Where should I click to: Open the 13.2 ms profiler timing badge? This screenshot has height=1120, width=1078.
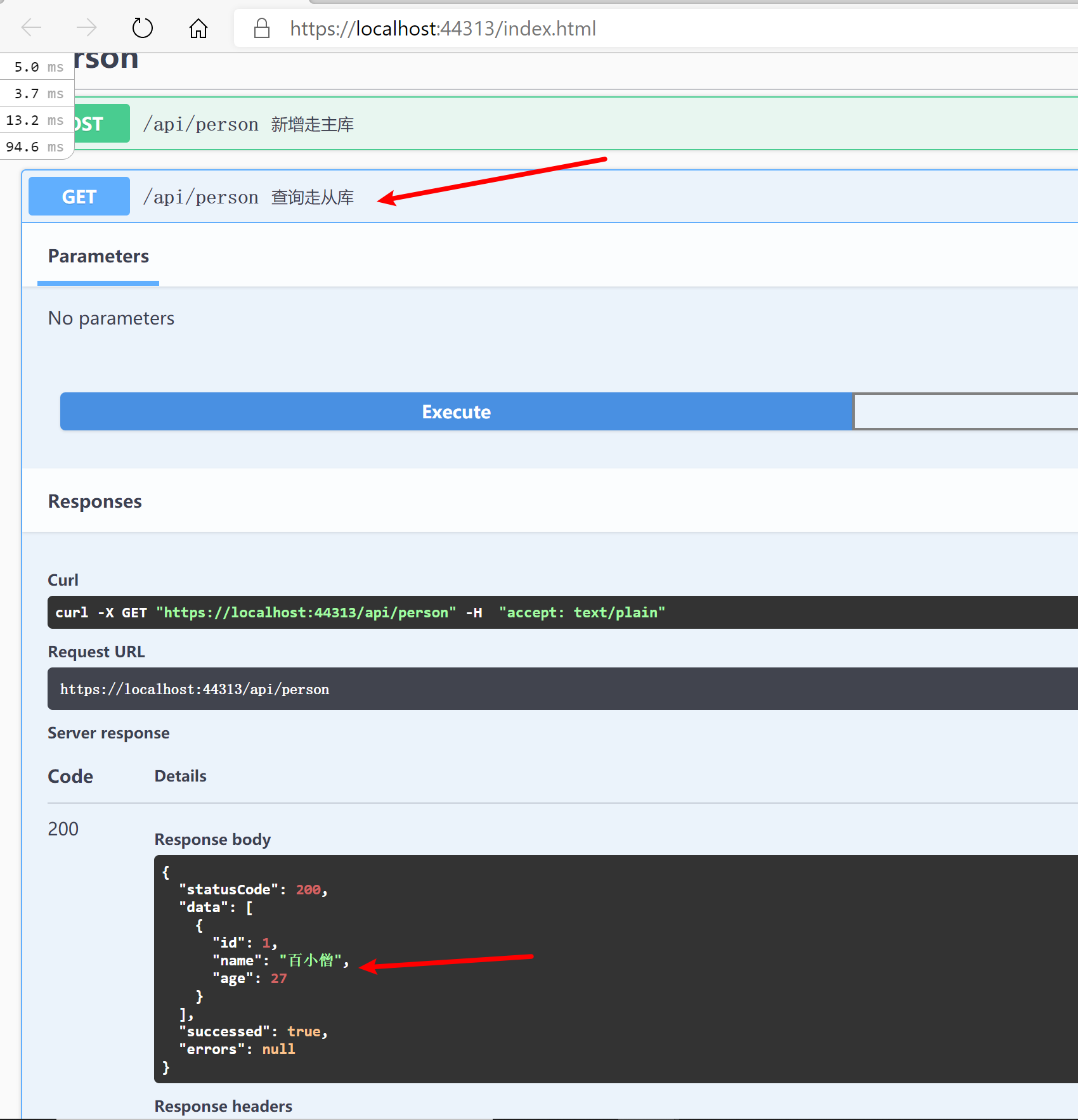click(36, 120)
